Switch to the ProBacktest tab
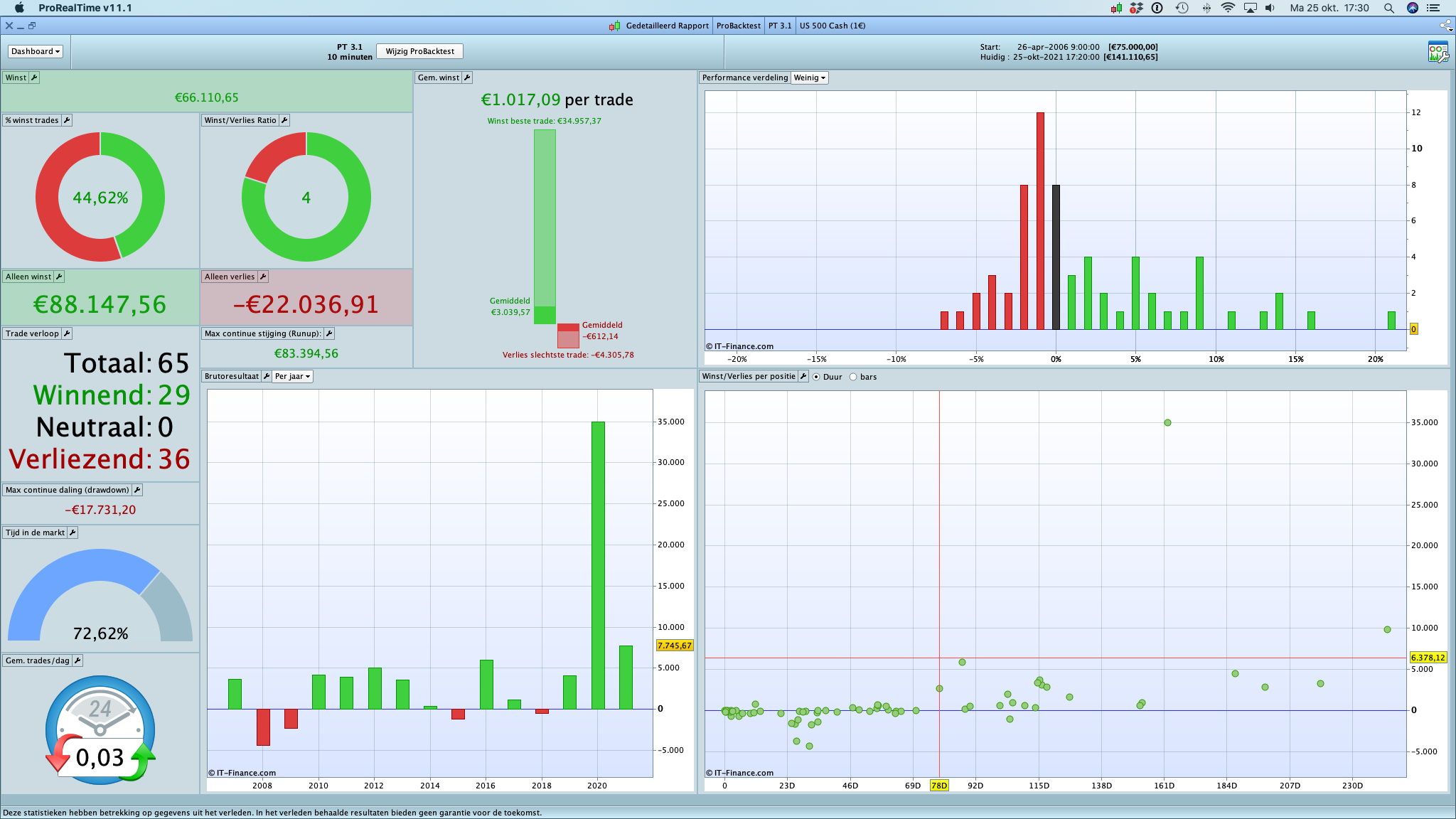 (x=738, y=26)
